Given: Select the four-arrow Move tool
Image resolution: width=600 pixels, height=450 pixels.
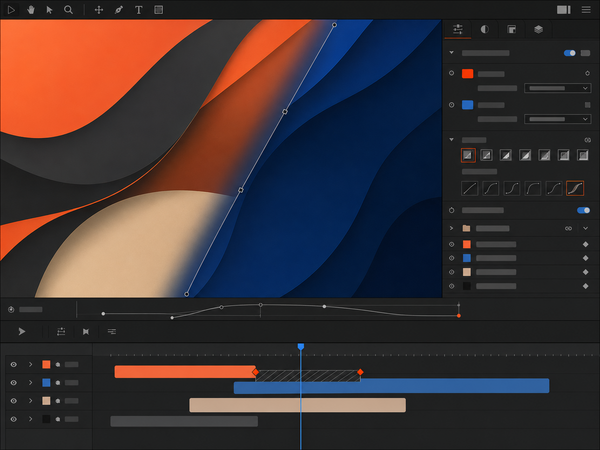Looking at the screenshot, I should tap(99, 10).
